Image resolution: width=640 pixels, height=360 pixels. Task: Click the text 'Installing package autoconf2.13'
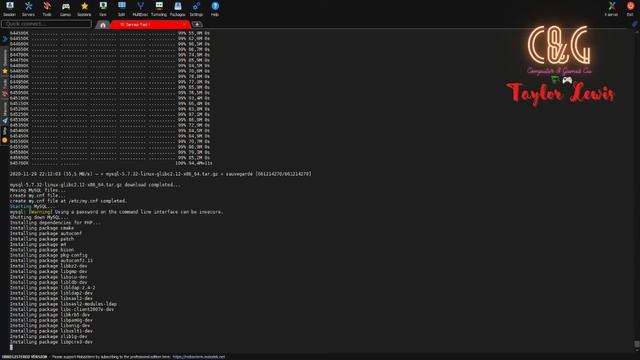[51, 260]
